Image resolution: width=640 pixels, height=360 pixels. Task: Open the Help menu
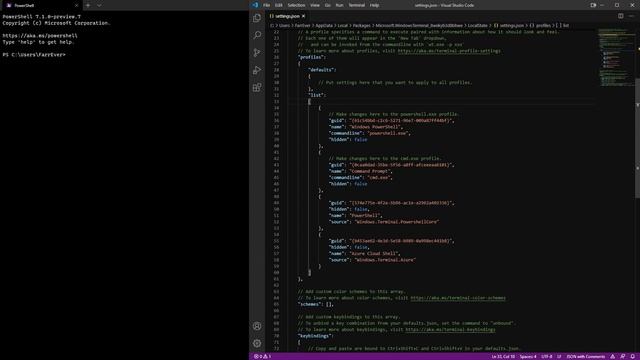(x=374, y=5)
